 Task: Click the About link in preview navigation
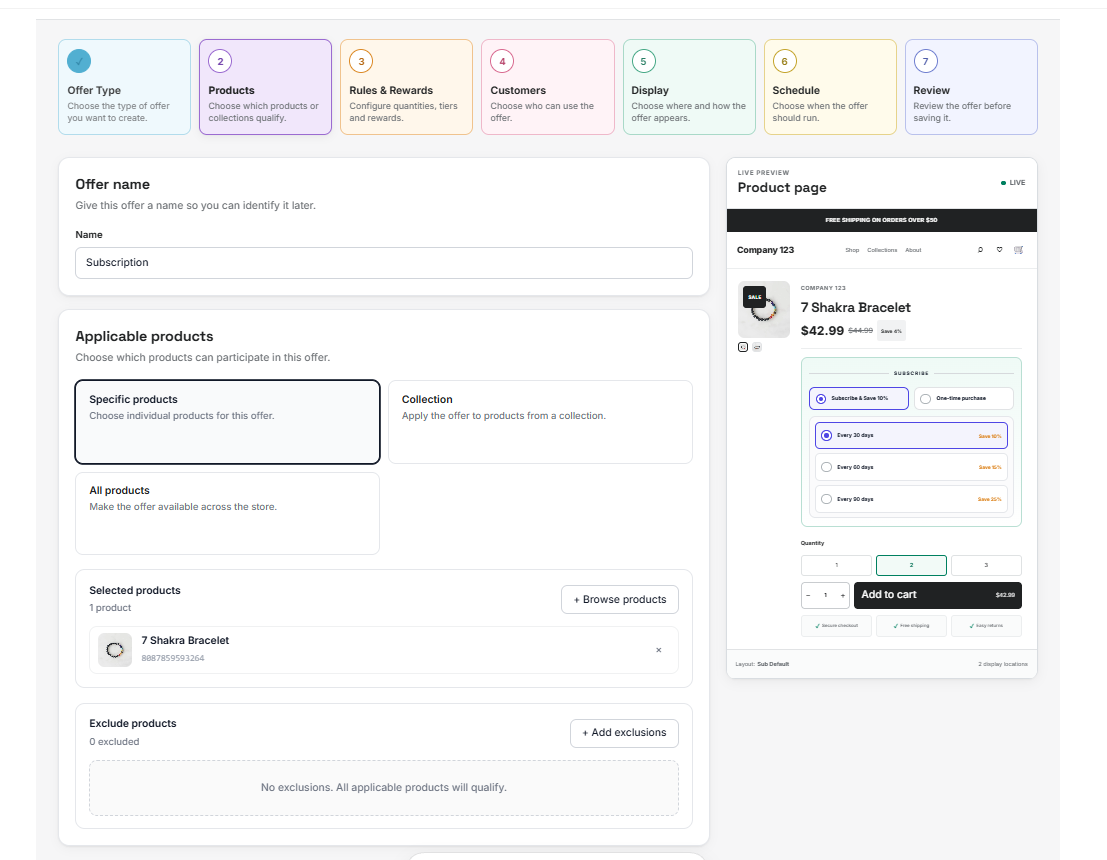(913, 250)
